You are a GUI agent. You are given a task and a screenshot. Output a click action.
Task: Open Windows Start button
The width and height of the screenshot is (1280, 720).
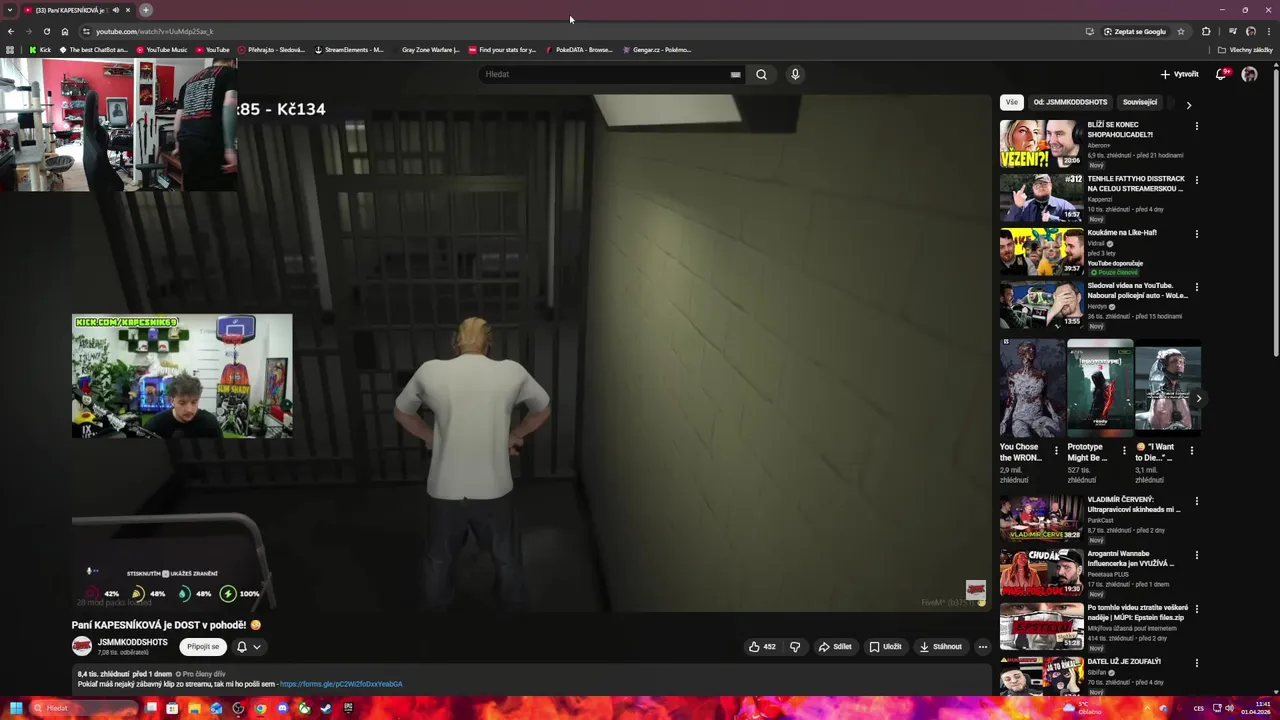tap(15, 708)
